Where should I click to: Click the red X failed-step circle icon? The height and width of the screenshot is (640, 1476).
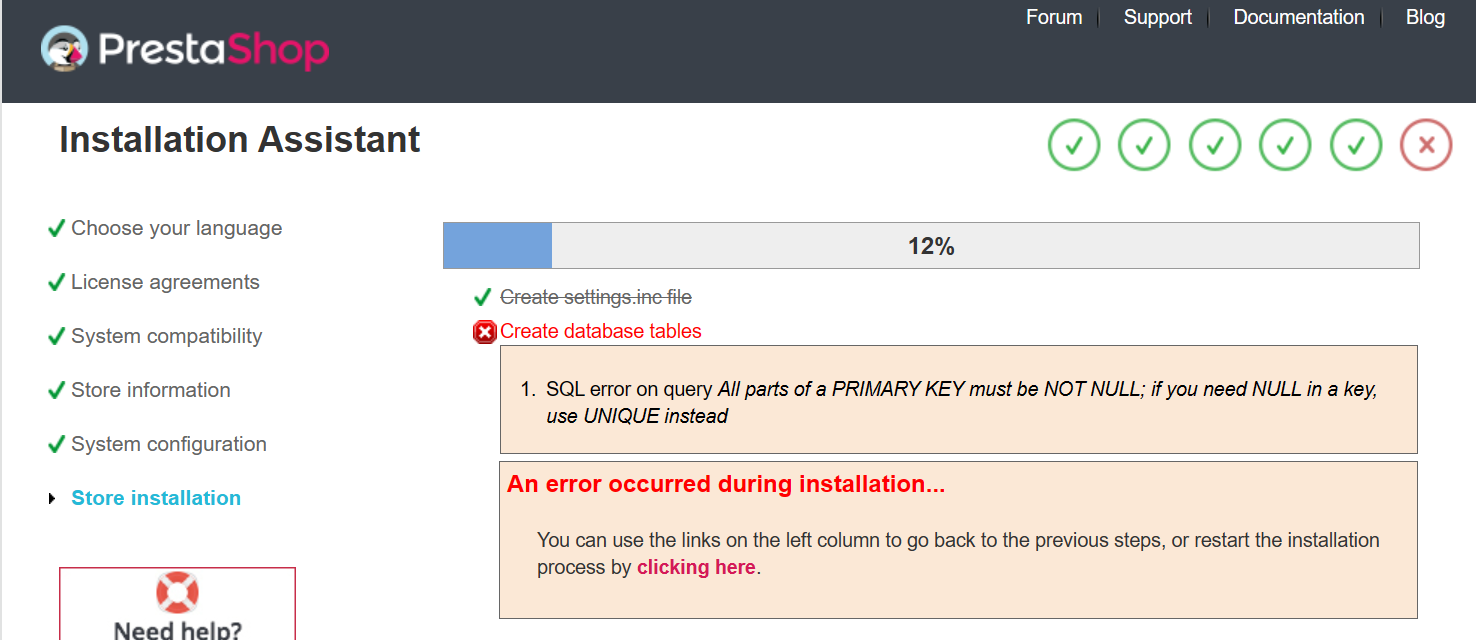pyautogui.click(x=1426, y=145)
